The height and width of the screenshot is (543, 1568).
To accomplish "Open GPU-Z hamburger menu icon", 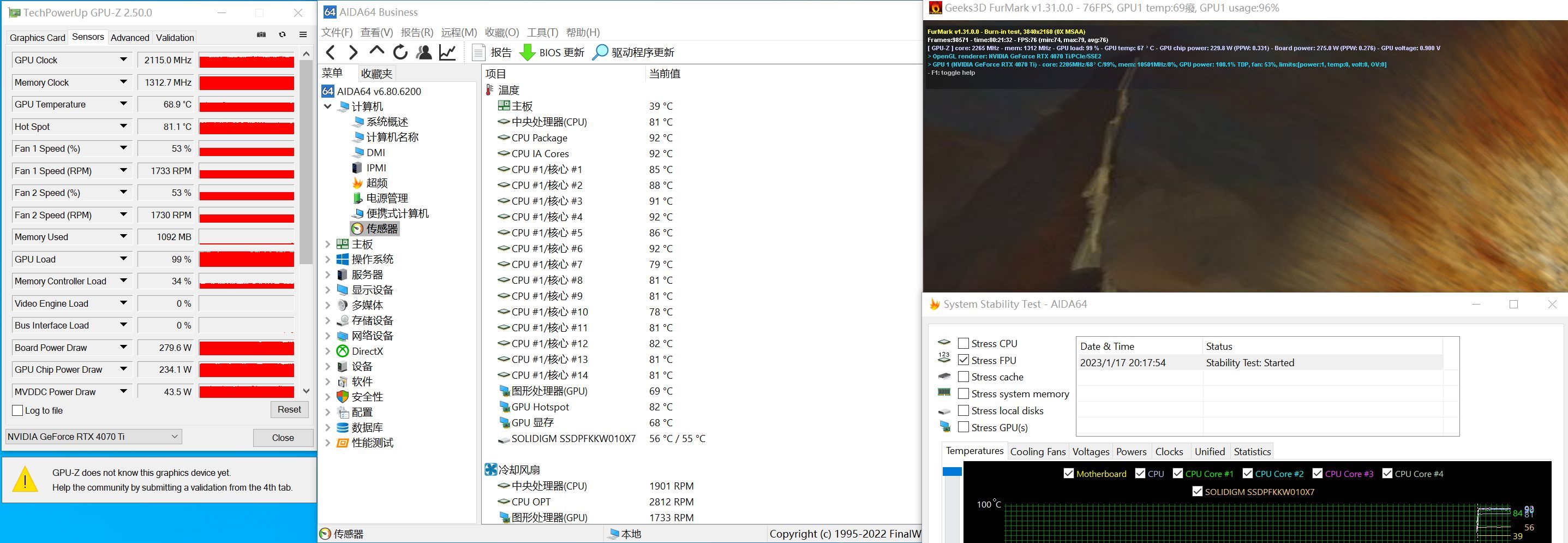I will [303, 35].
